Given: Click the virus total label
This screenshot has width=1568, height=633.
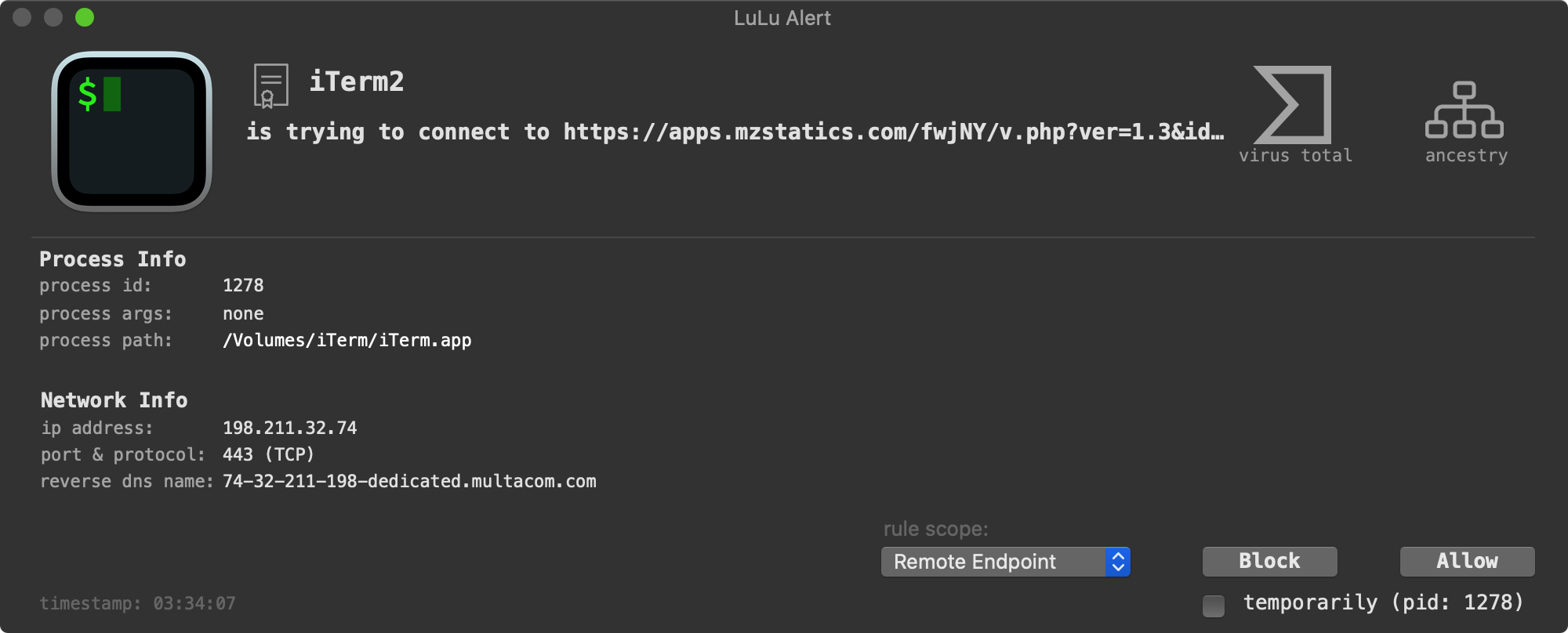Looking at the screenshot, I should coord(1295,156).
